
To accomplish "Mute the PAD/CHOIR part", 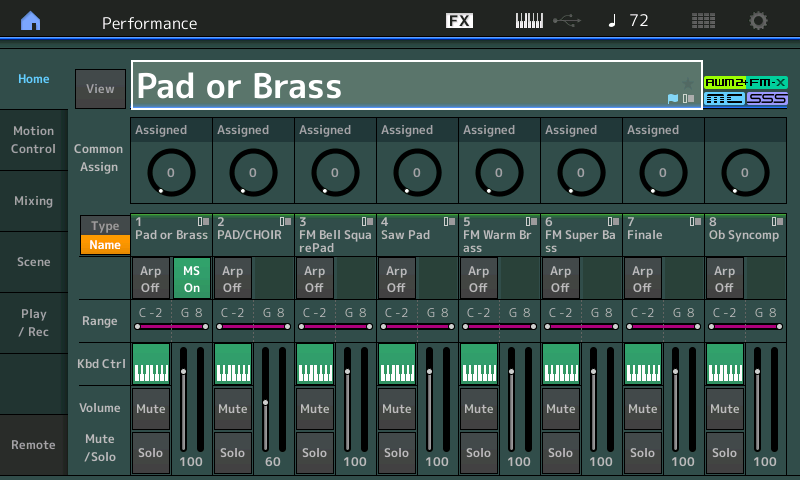I will point(232,409).
